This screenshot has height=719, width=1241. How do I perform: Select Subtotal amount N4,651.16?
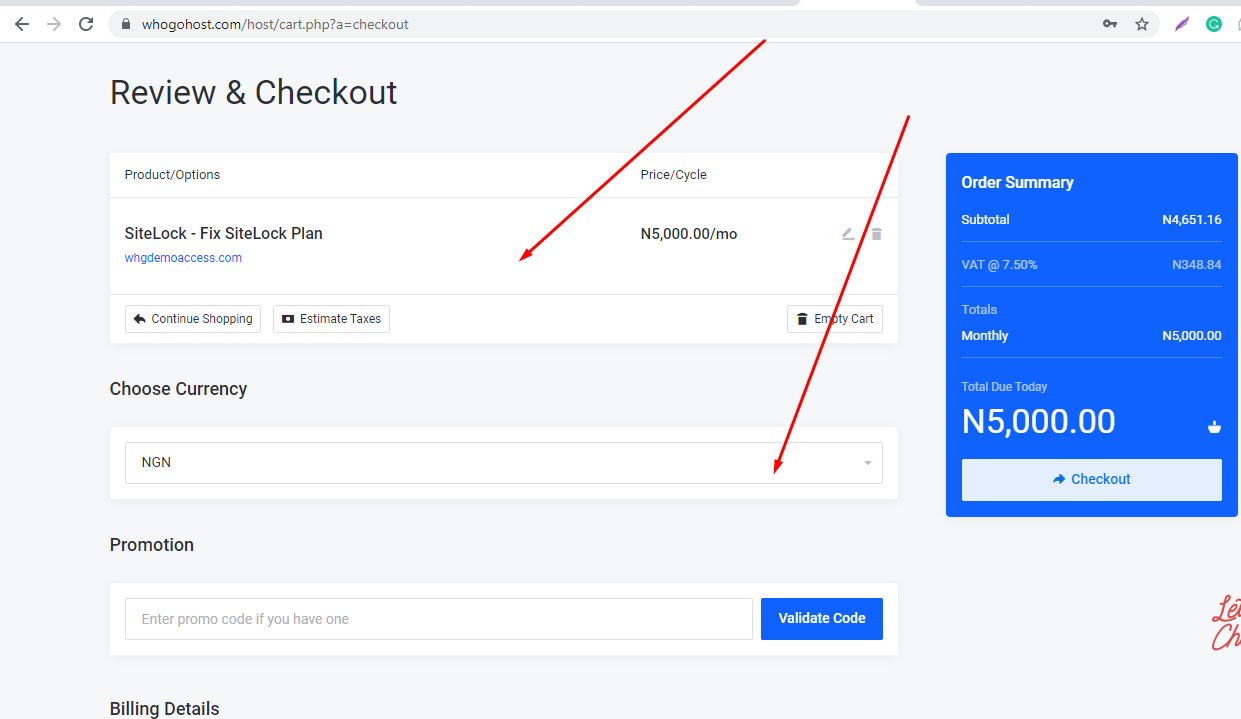1192,220
